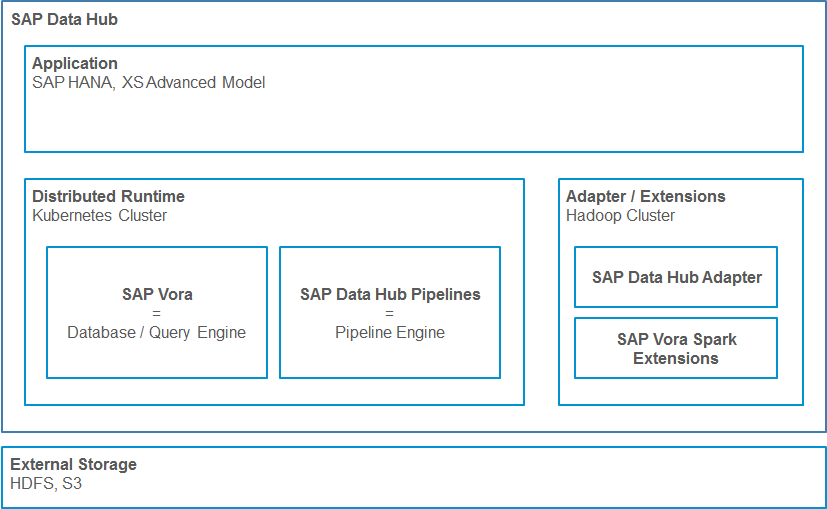The height and width of the screenshot is (509, 827).
Task: Select the 'SAP Vora' box title
Action: pyautogui.click(x=157, y=294)
